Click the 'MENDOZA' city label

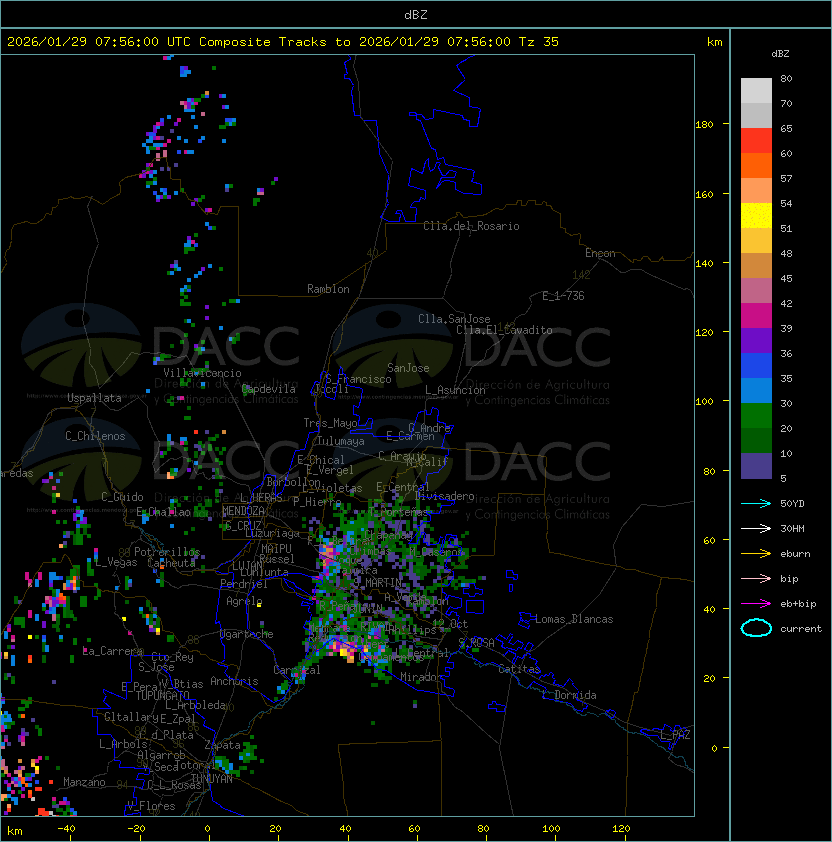[x=243, y=511]
